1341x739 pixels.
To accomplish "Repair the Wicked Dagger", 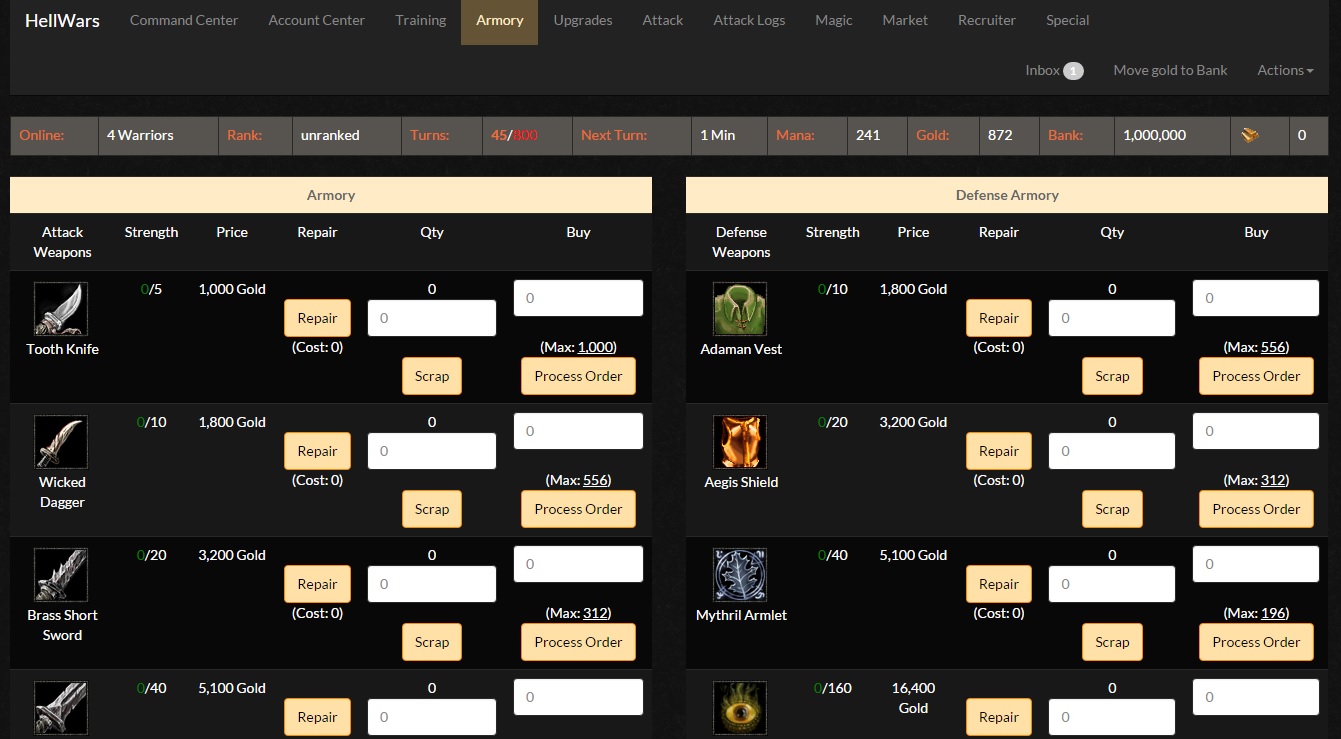I will coord(317,451).
